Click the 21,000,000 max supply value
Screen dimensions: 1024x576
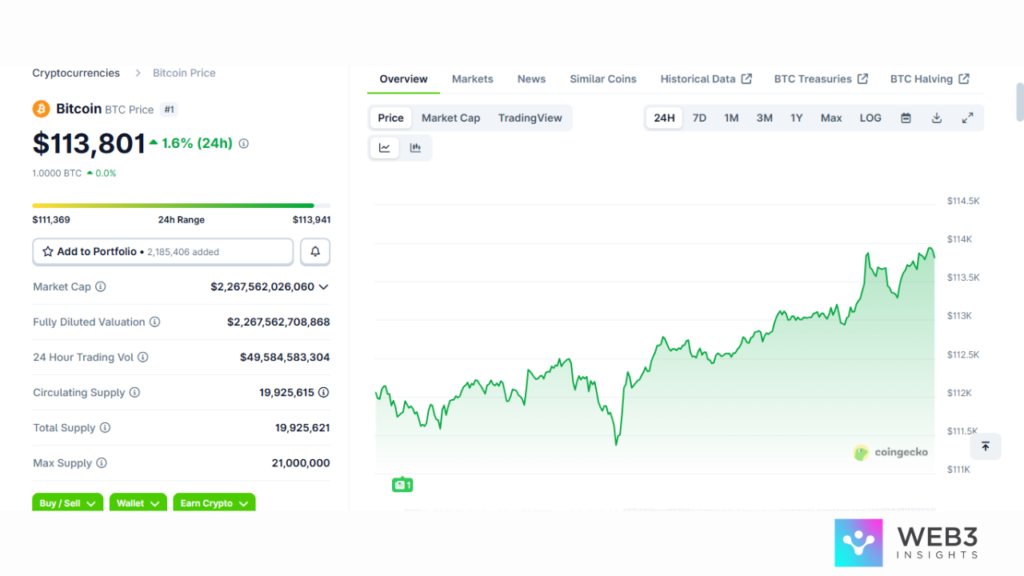pyautogui.click(x=300, y=463)
